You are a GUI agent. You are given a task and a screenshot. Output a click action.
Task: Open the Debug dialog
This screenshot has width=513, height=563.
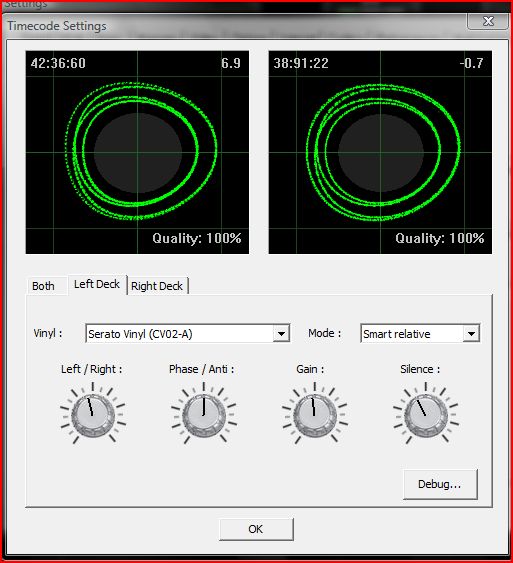[440, 484]
